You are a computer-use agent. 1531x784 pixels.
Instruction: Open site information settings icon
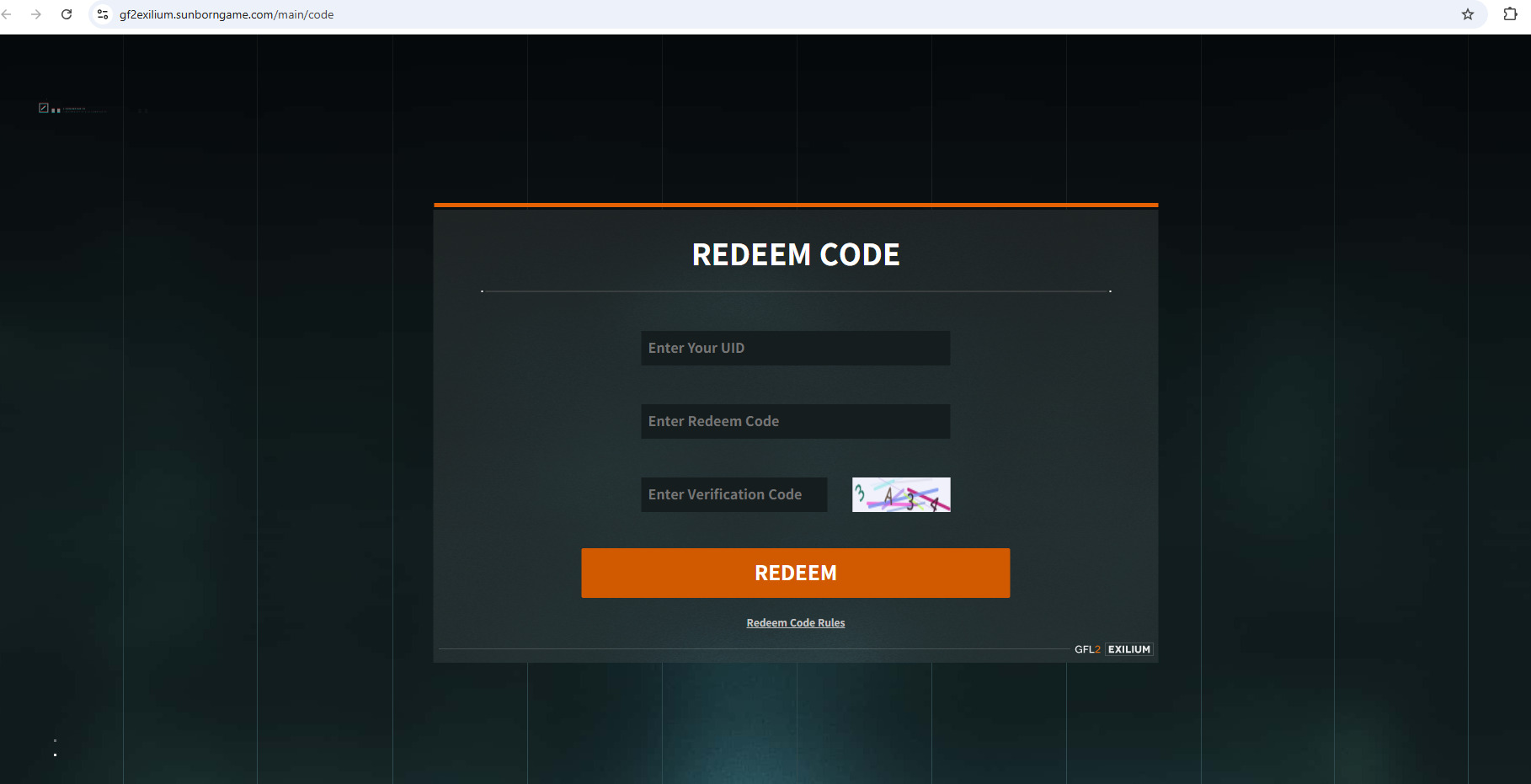click(x=103, y=14)
